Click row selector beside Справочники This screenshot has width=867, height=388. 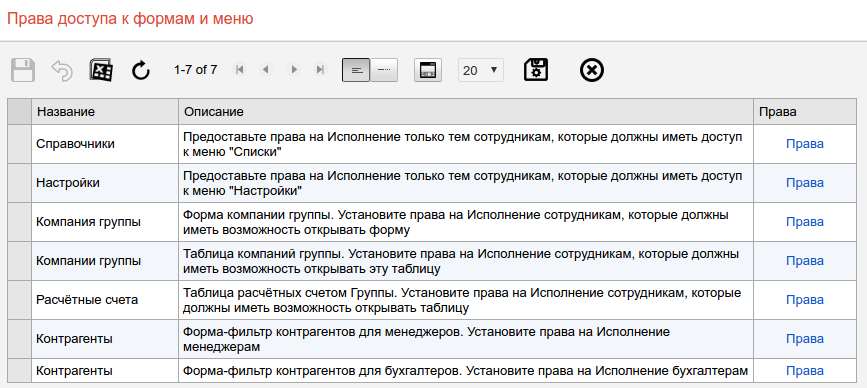19,144
